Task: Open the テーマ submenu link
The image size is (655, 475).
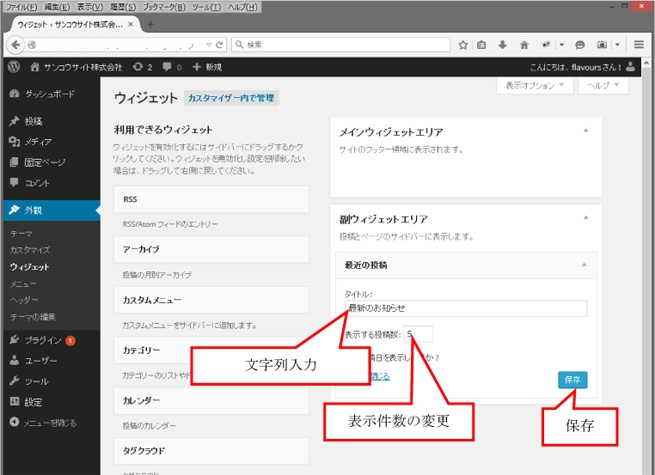Action: tap(21, 234)
